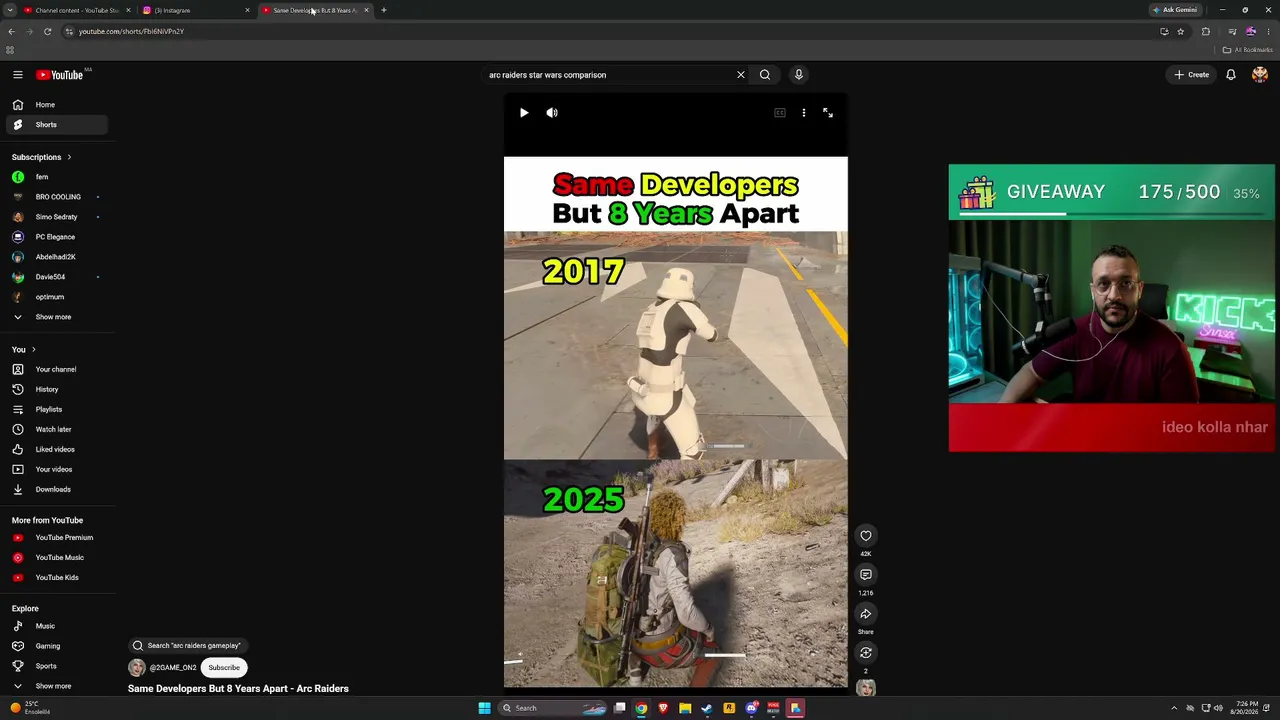
Task: Switch to the Instagram browser tab
Action: 195,10
